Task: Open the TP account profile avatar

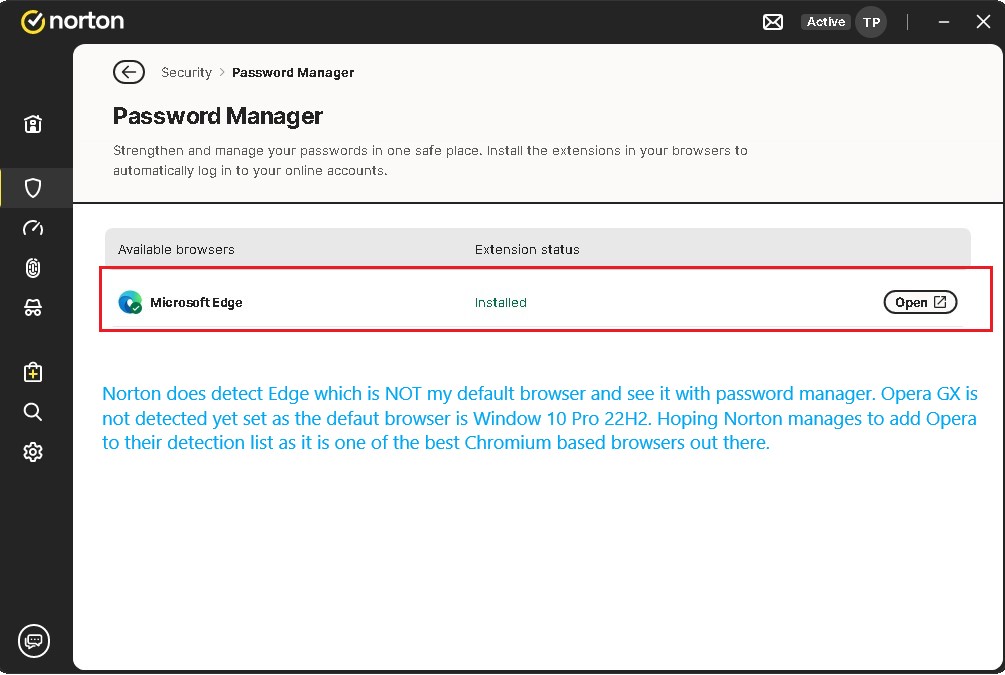Action: click(871, 22)
